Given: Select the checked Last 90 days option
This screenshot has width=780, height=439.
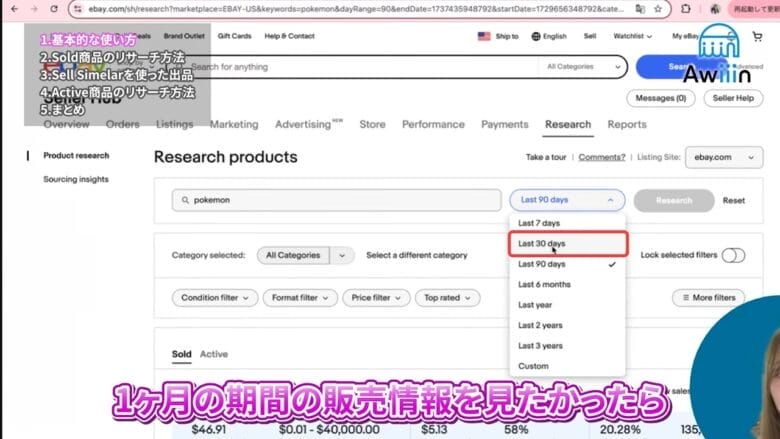Looking at the screenshot, I should coord(567,264).
